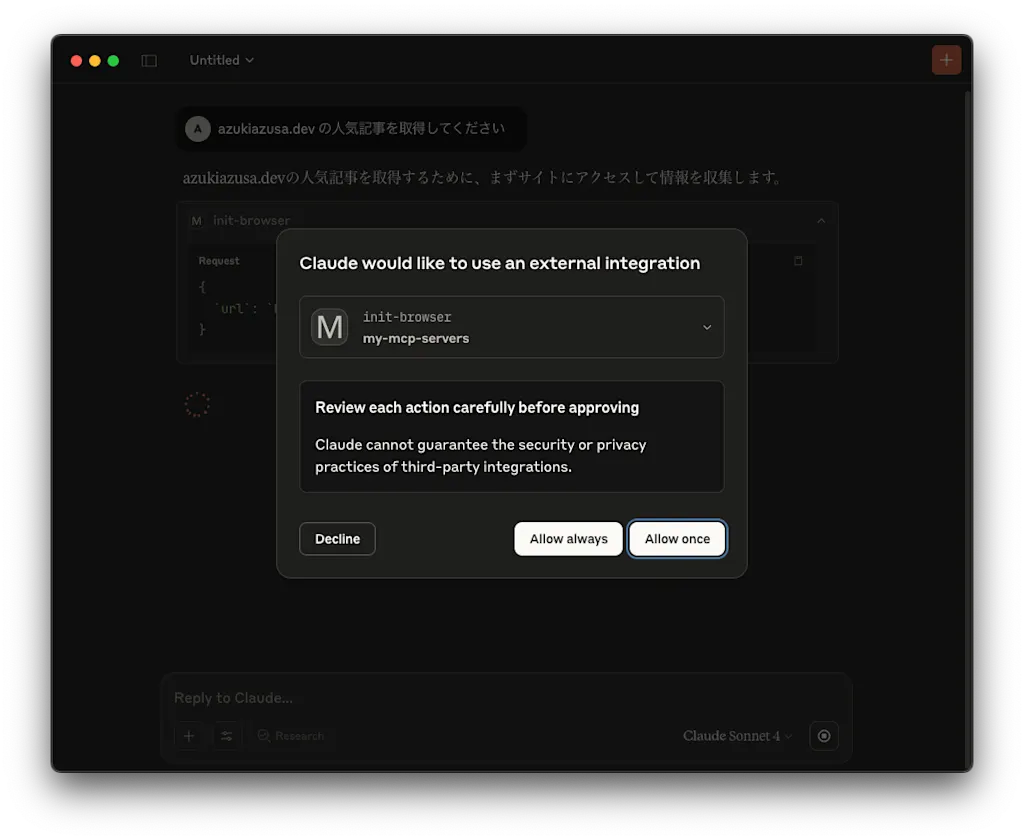1024x840 pixels.
Task: Click the M icon in the permission dialog
Action: tap(329, 327)
